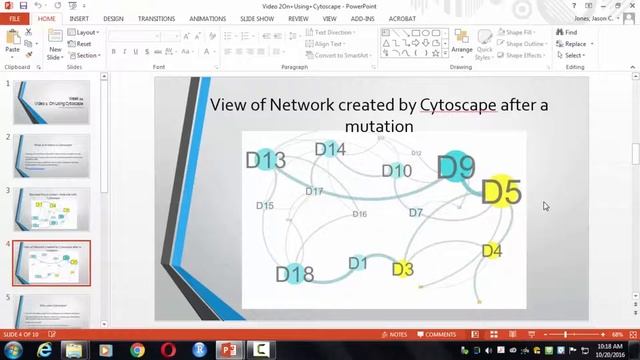This screenshot has width=640, height=360.
Task: Click the Paste icon in Clipboard group
Action: tap(13, 38)
